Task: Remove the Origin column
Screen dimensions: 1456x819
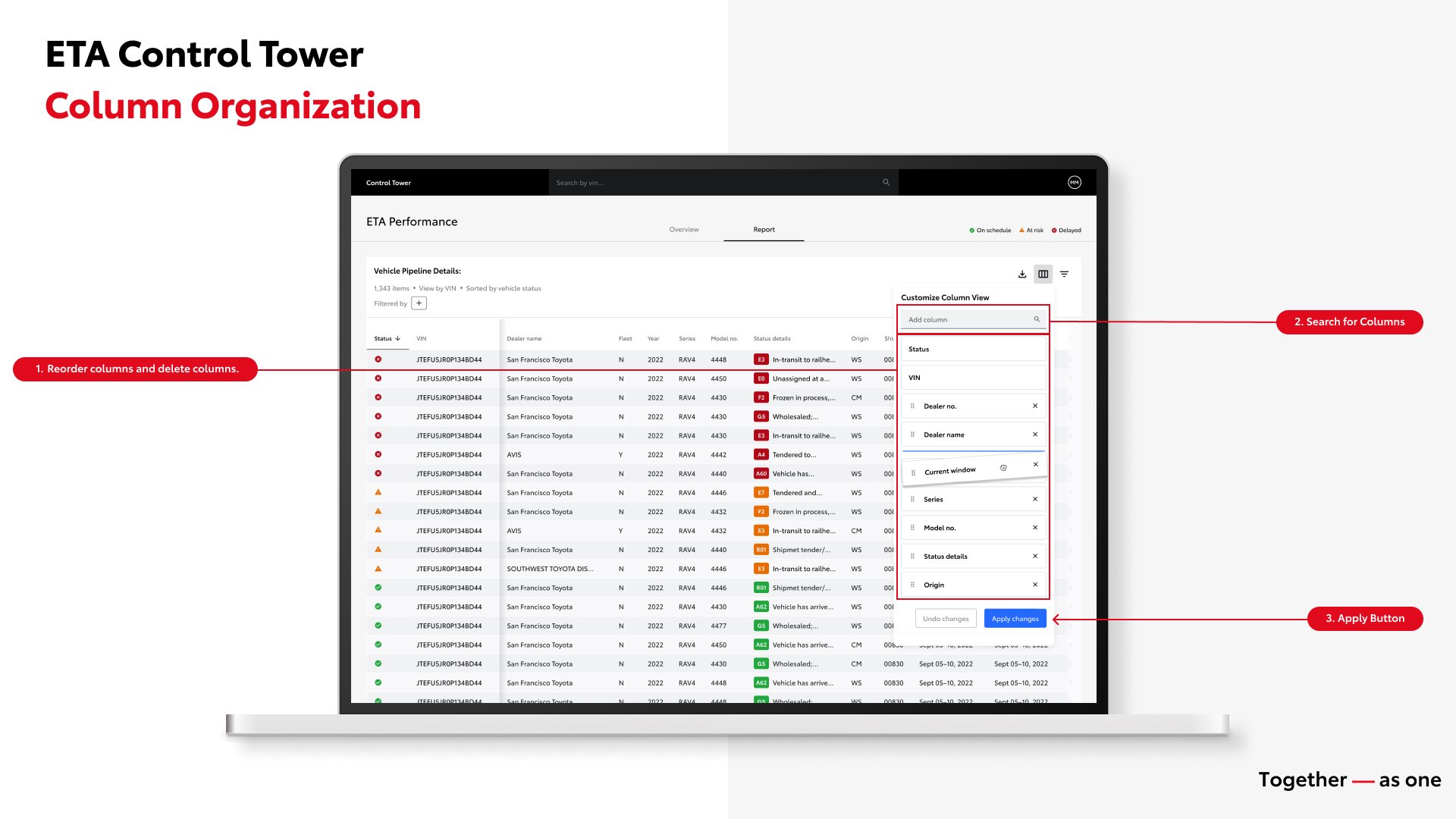Action: pos(1035,585)
